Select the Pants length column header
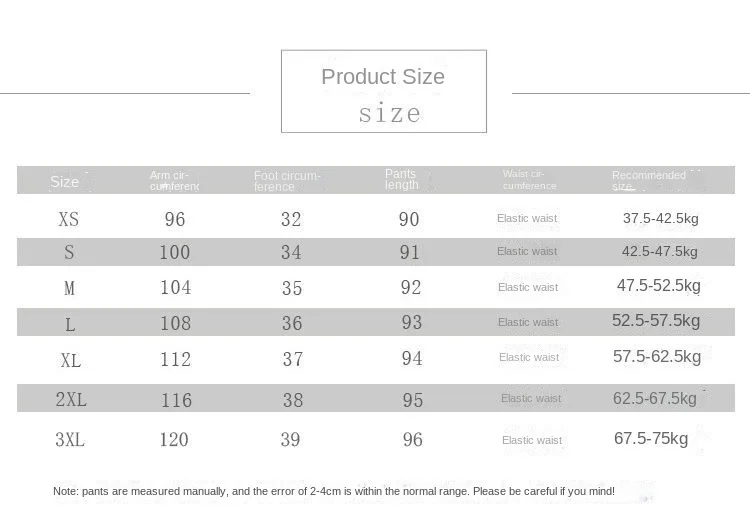 pyautogui.click(x=402, y=179)
